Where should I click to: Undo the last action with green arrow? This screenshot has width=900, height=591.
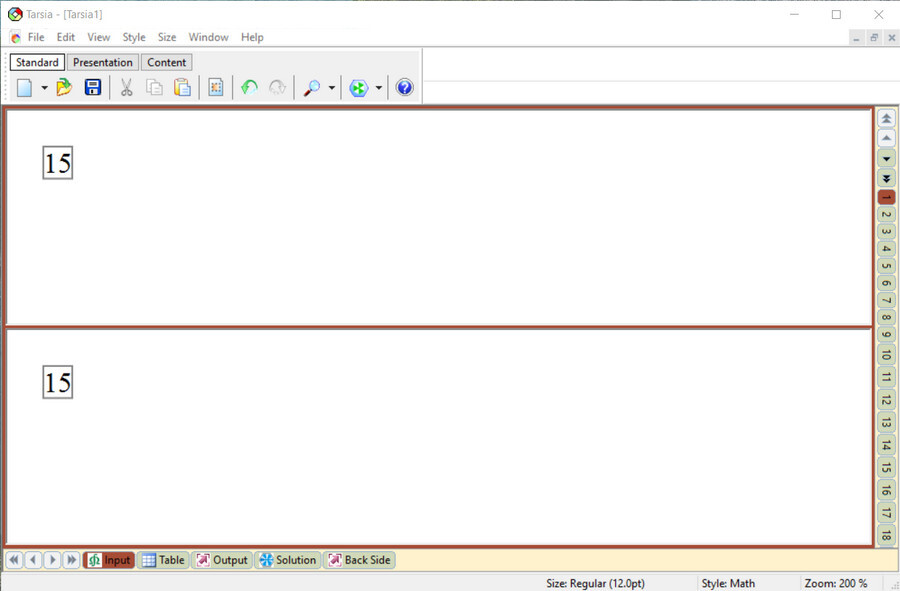[249, 88]
